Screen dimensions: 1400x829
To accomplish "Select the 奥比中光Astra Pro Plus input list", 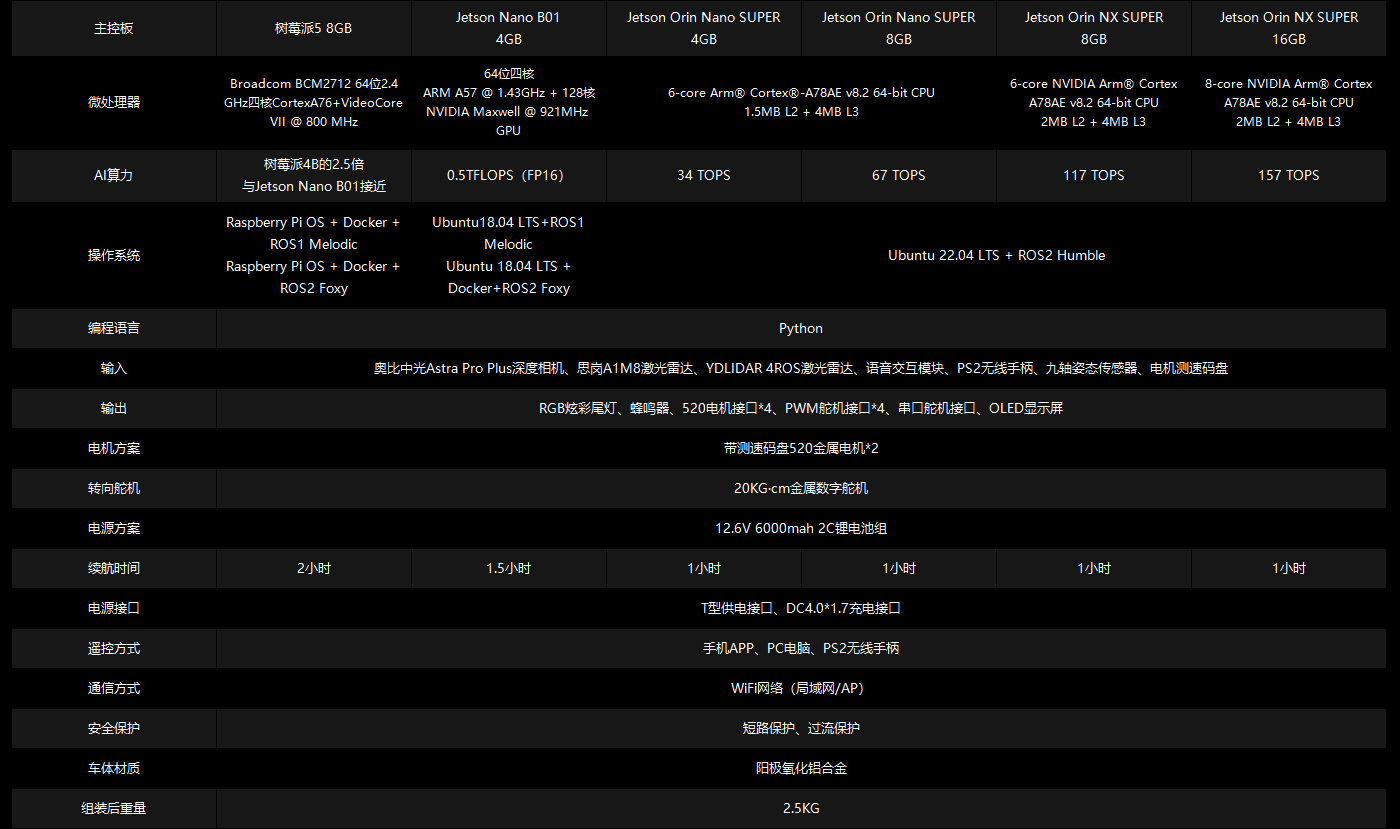I will [801, 368].
